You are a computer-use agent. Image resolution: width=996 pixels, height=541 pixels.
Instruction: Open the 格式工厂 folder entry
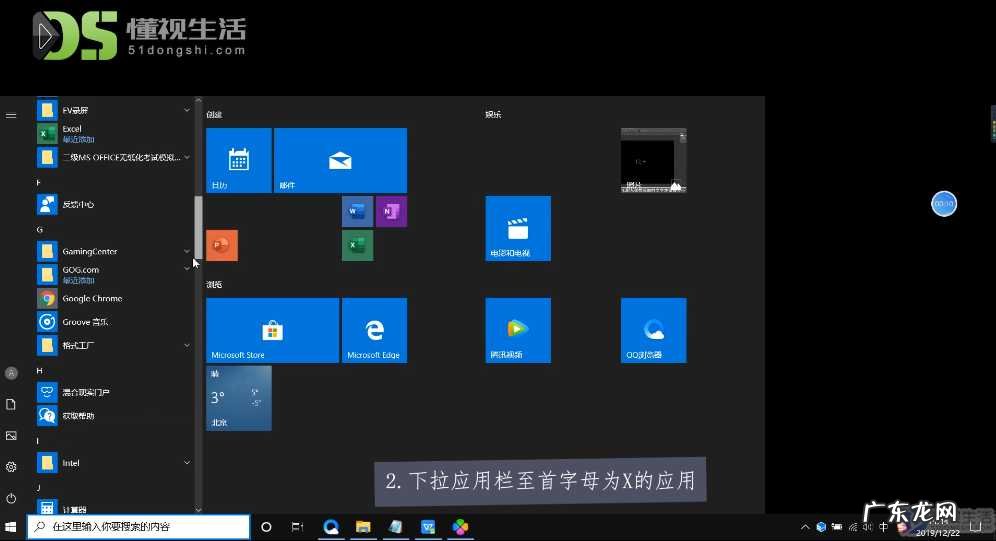pyautogui.click(x=112, y=345)
